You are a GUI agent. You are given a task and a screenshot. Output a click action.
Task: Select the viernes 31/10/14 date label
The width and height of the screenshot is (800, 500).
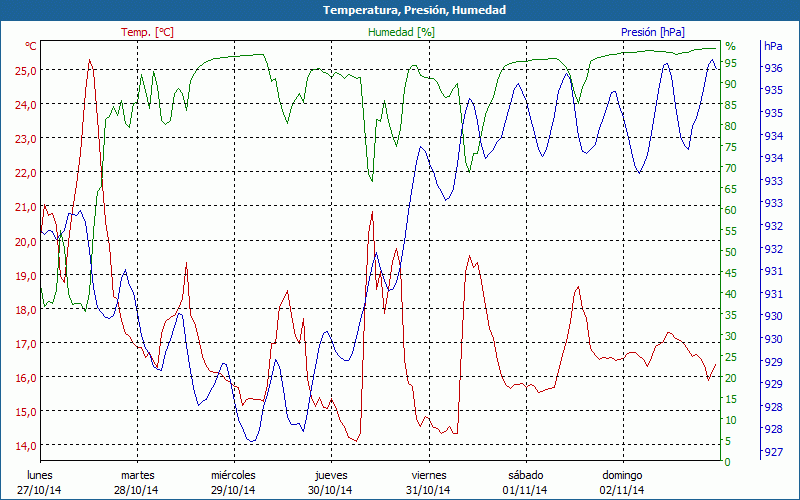tap(428, 482)
